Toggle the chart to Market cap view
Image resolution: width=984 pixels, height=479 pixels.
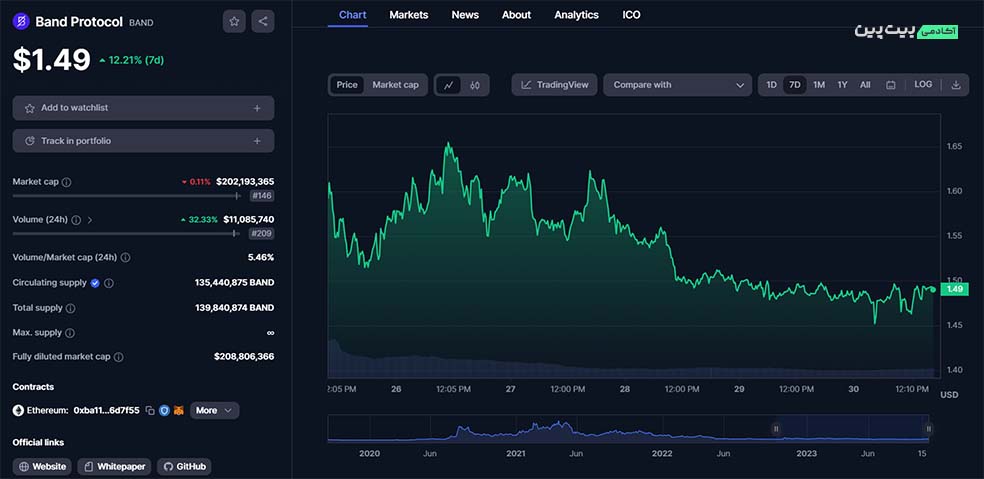(x=395, y=85)
